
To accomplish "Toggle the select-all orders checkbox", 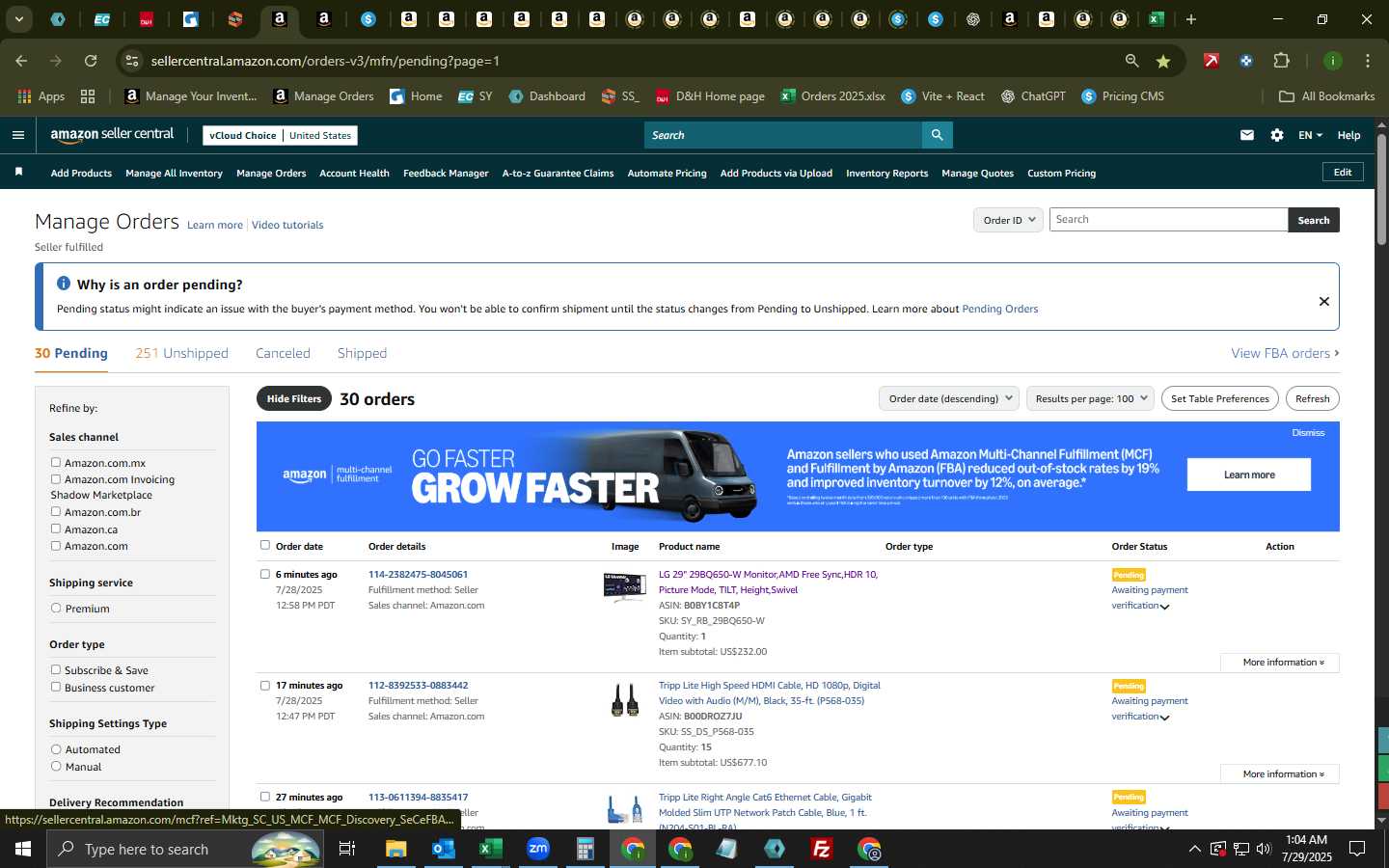I will click(265, 546).
